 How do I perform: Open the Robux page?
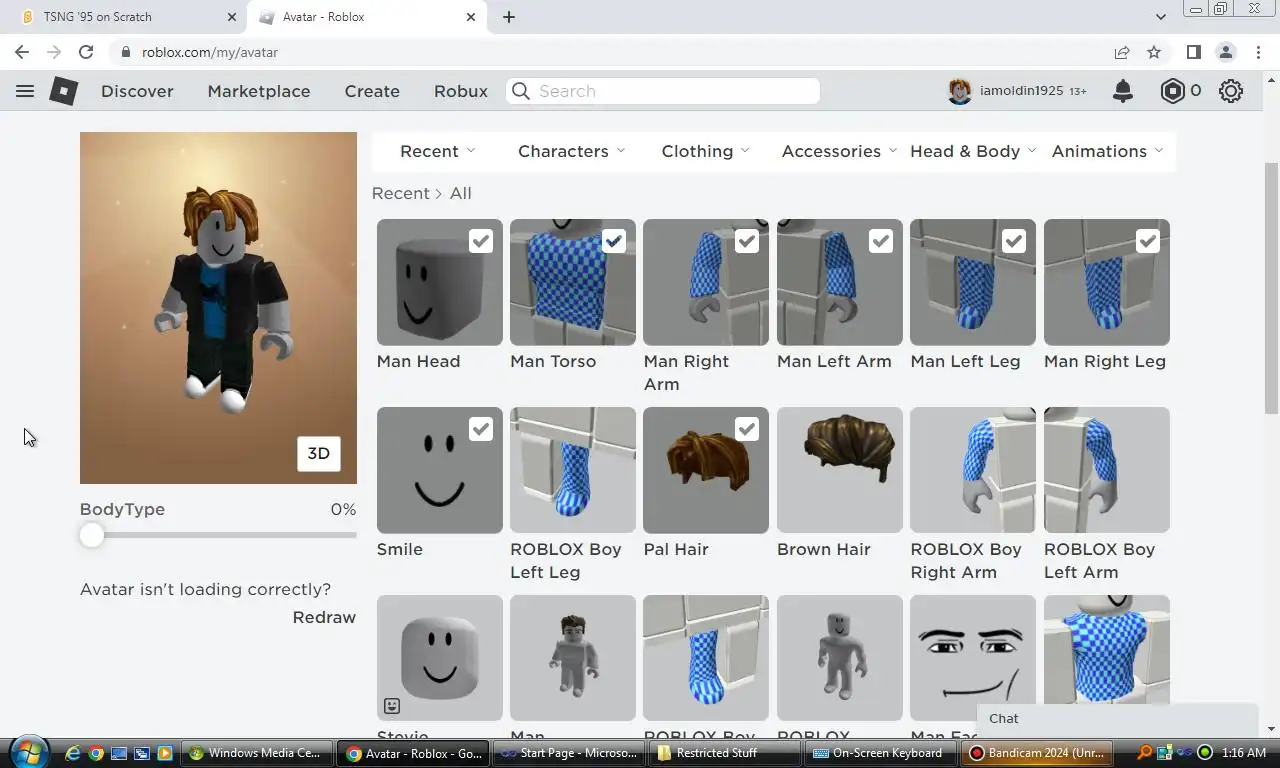461,91
